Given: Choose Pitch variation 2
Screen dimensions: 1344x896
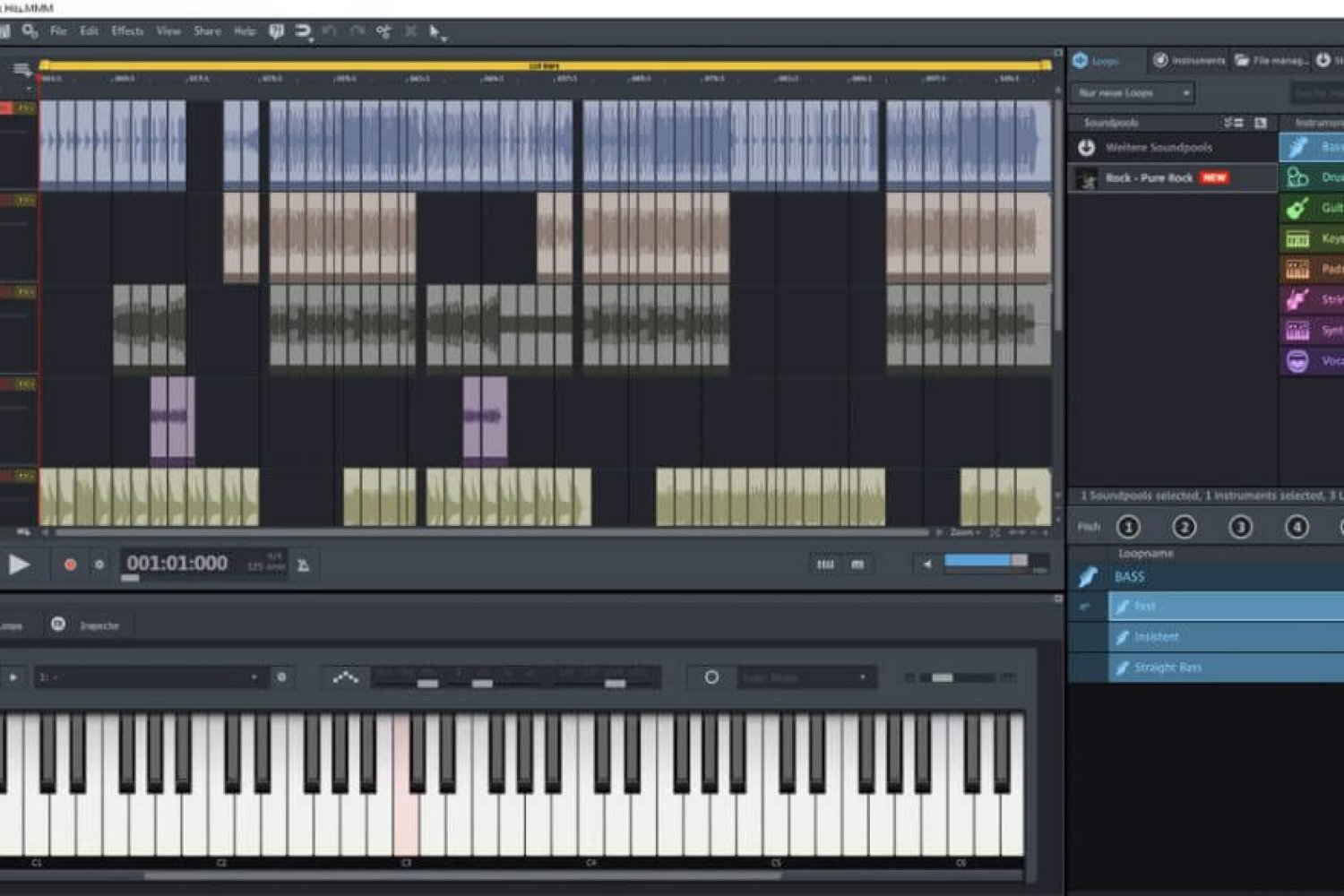Looking at the screenshot, I should (x=1185, y=527).
